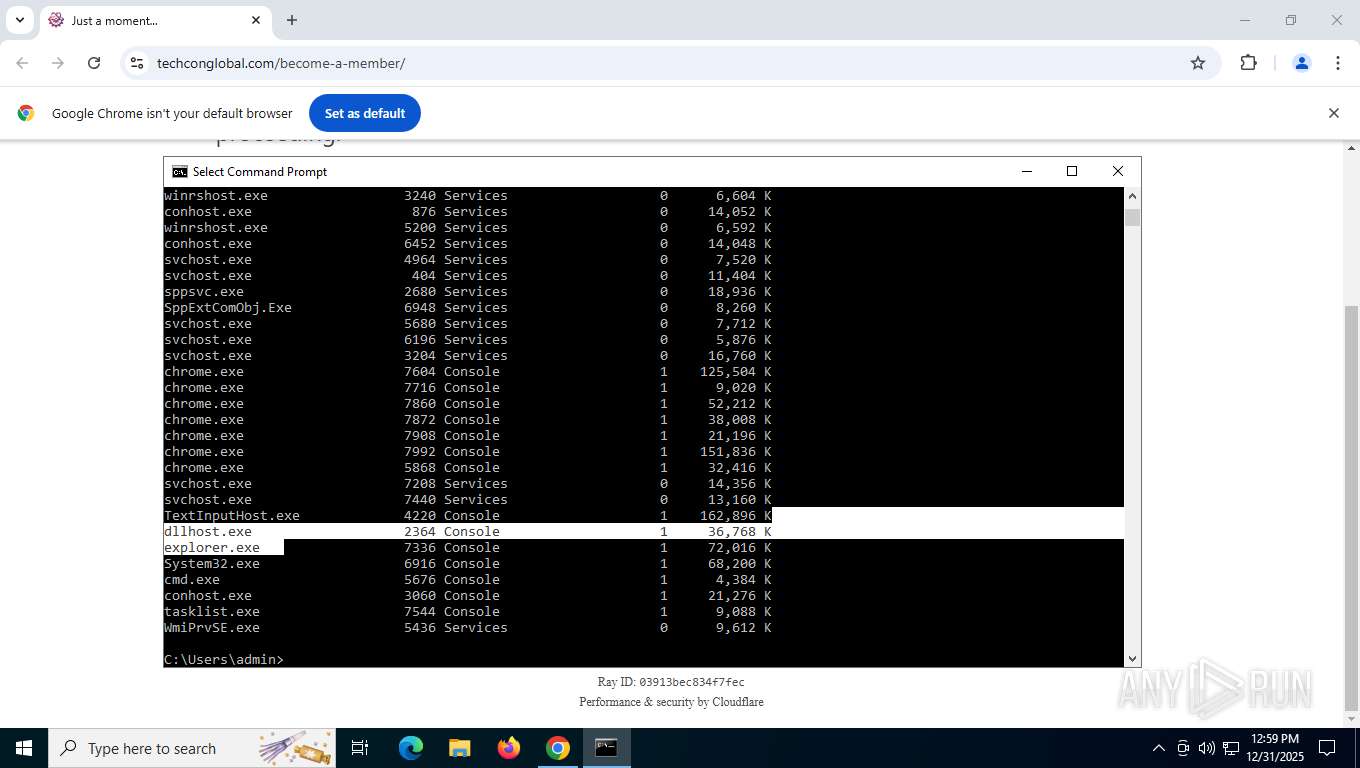Screen dimensions: 1360x768
Task: Click winrshost.exe row with PID 3240
Action: 468,196
